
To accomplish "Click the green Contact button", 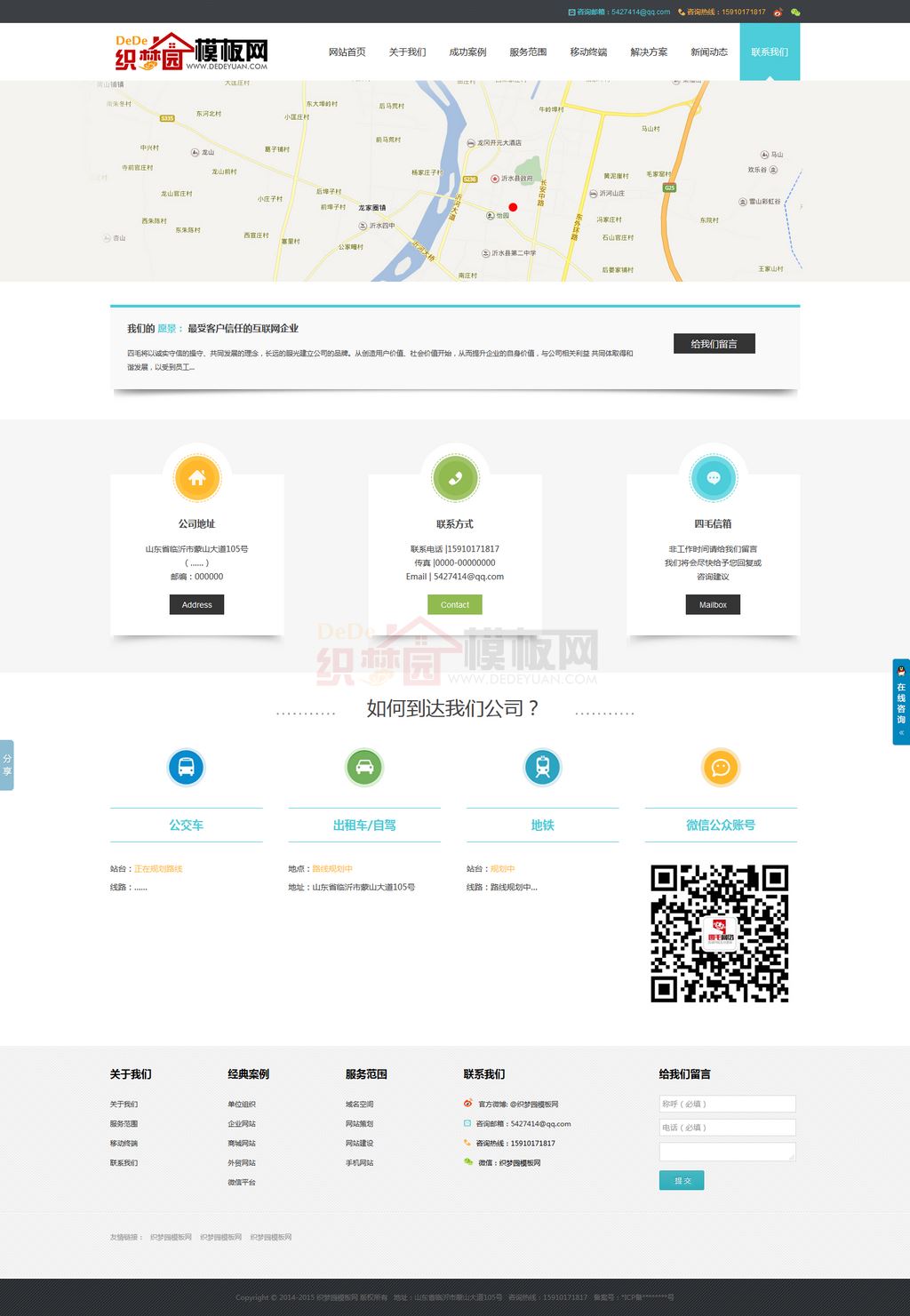I will [455, 605].
